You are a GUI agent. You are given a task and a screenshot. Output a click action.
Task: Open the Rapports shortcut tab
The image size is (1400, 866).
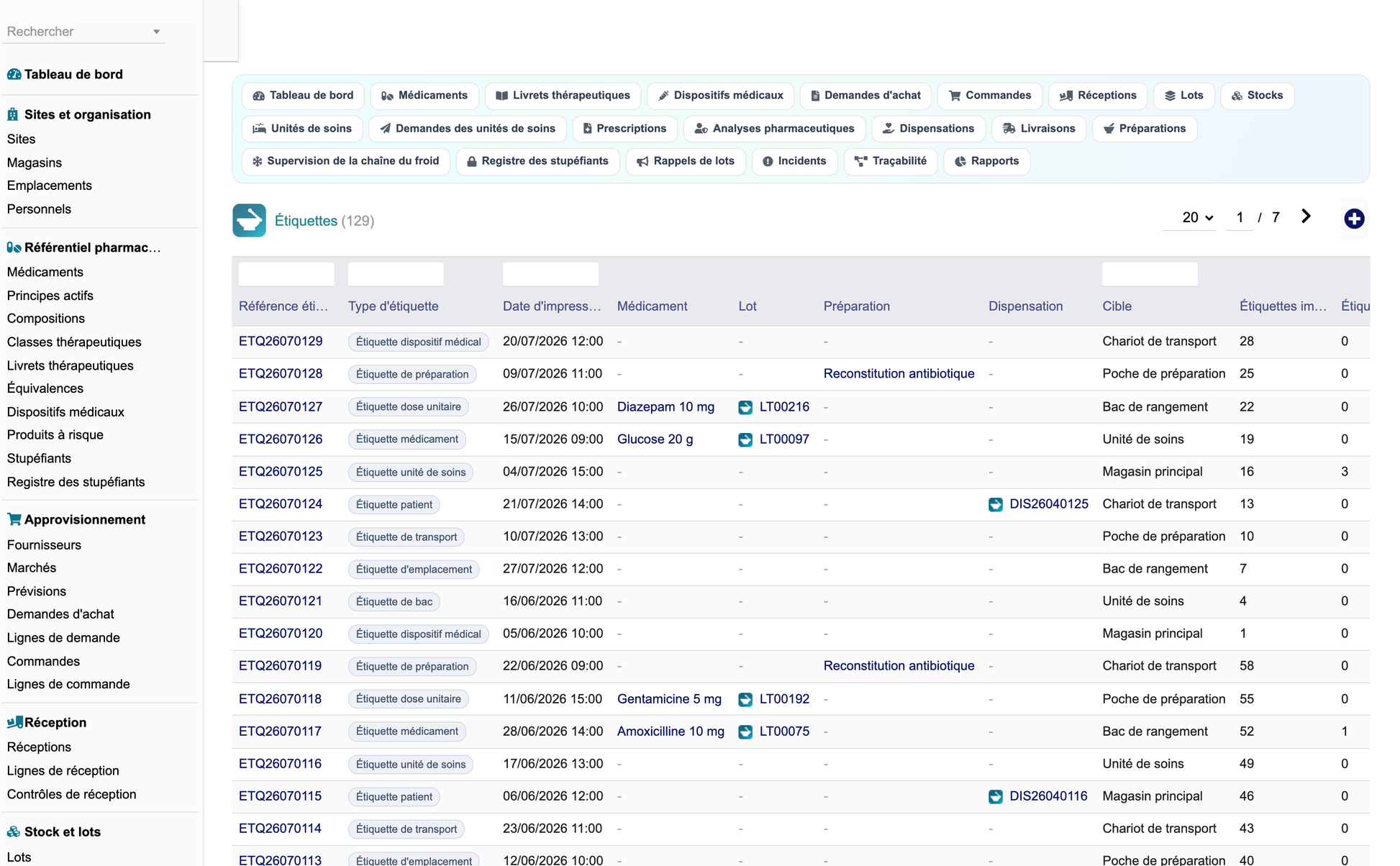coord(986,161)
